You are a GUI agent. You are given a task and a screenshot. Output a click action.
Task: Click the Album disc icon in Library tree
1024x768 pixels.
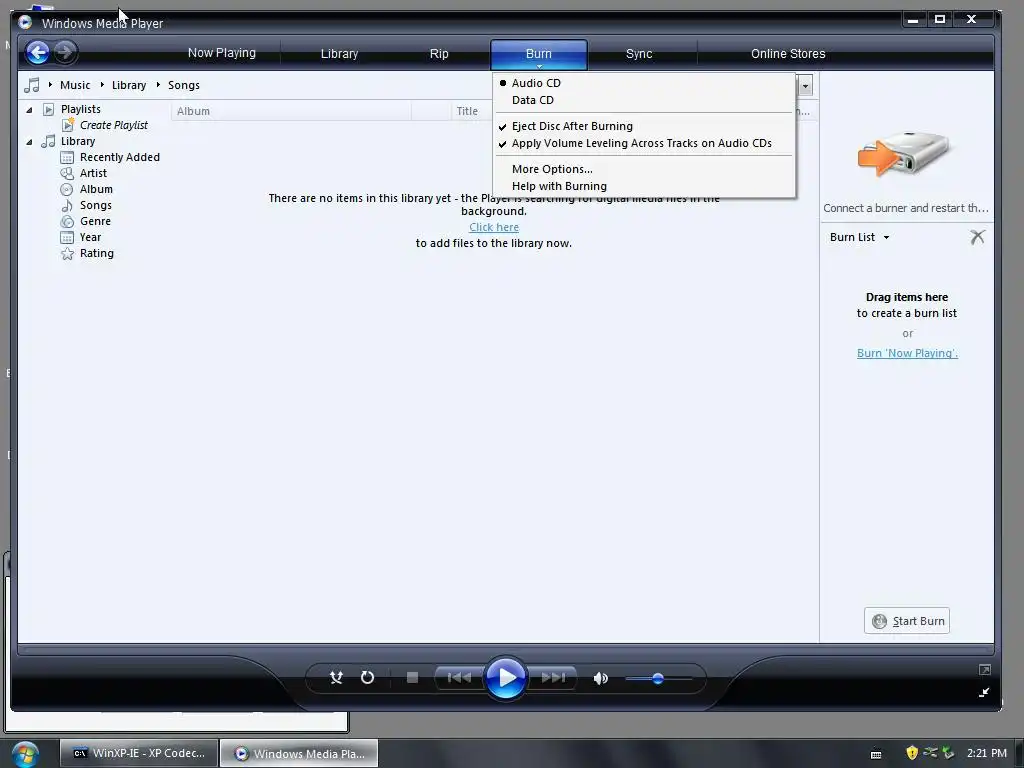tap(67, 189)
